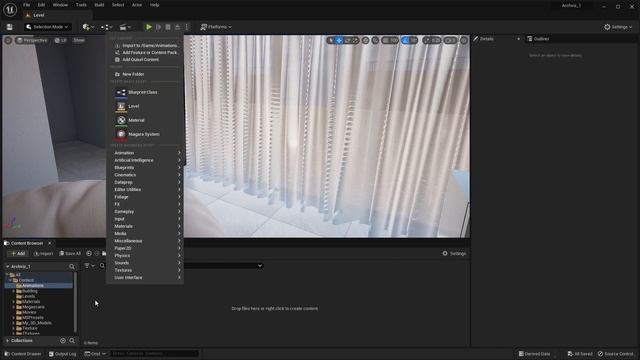Open the Platforms dropdown

tap(216, 27)
